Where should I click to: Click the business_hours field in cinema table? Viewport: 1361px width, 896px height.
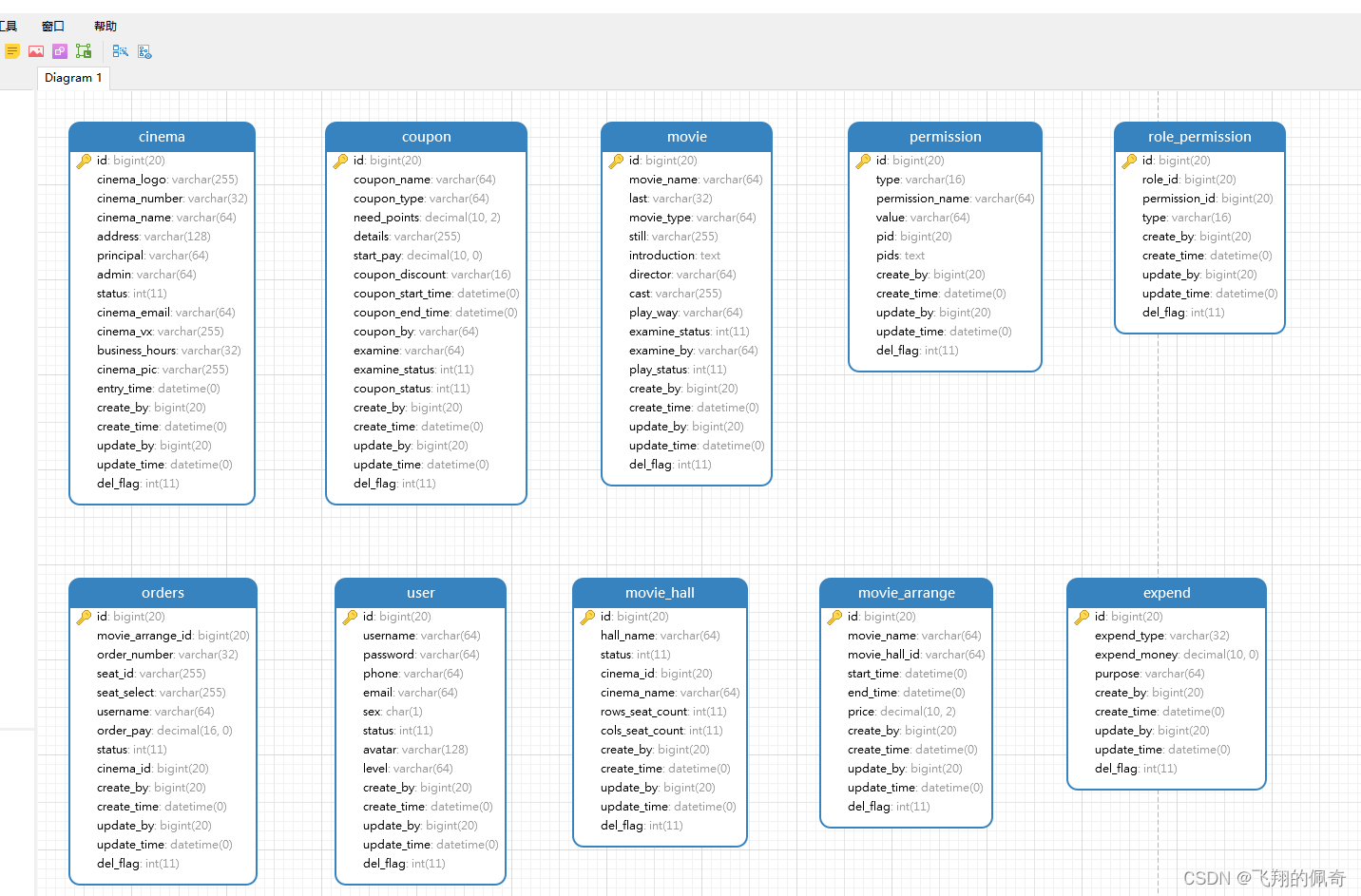(x=168, y=351)
